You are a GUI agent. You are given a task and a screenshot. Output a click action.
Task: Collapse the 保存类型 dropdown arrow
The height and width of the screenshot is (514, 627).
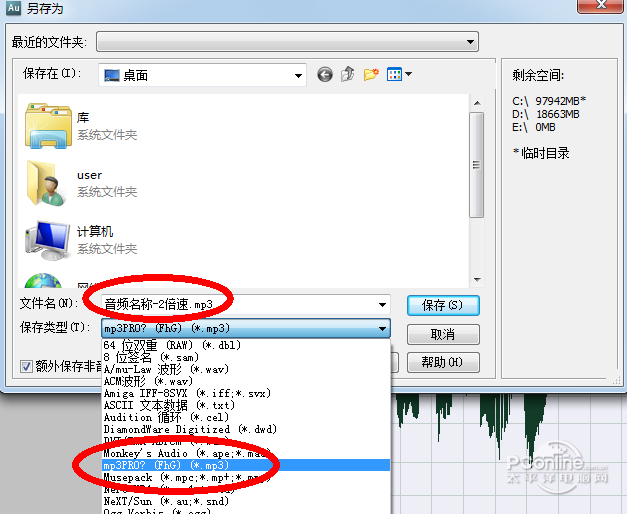click(382, 329)
